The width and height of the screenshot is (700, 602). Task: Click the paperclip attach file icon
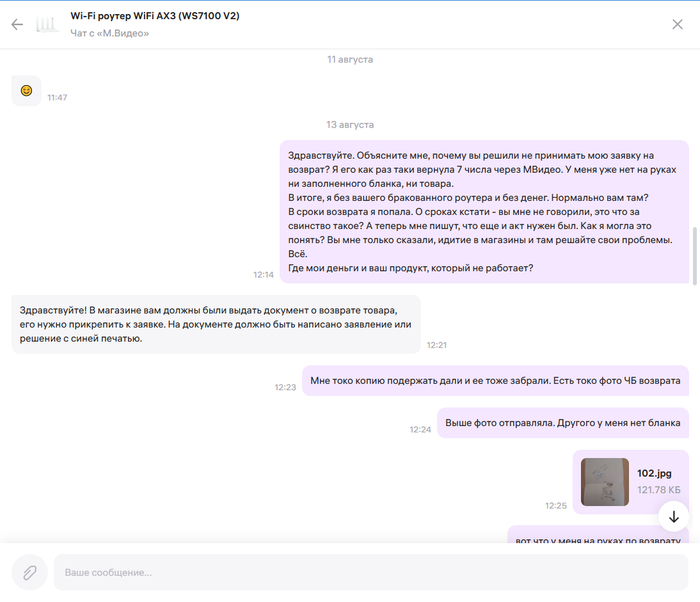(x=30, y=572)
